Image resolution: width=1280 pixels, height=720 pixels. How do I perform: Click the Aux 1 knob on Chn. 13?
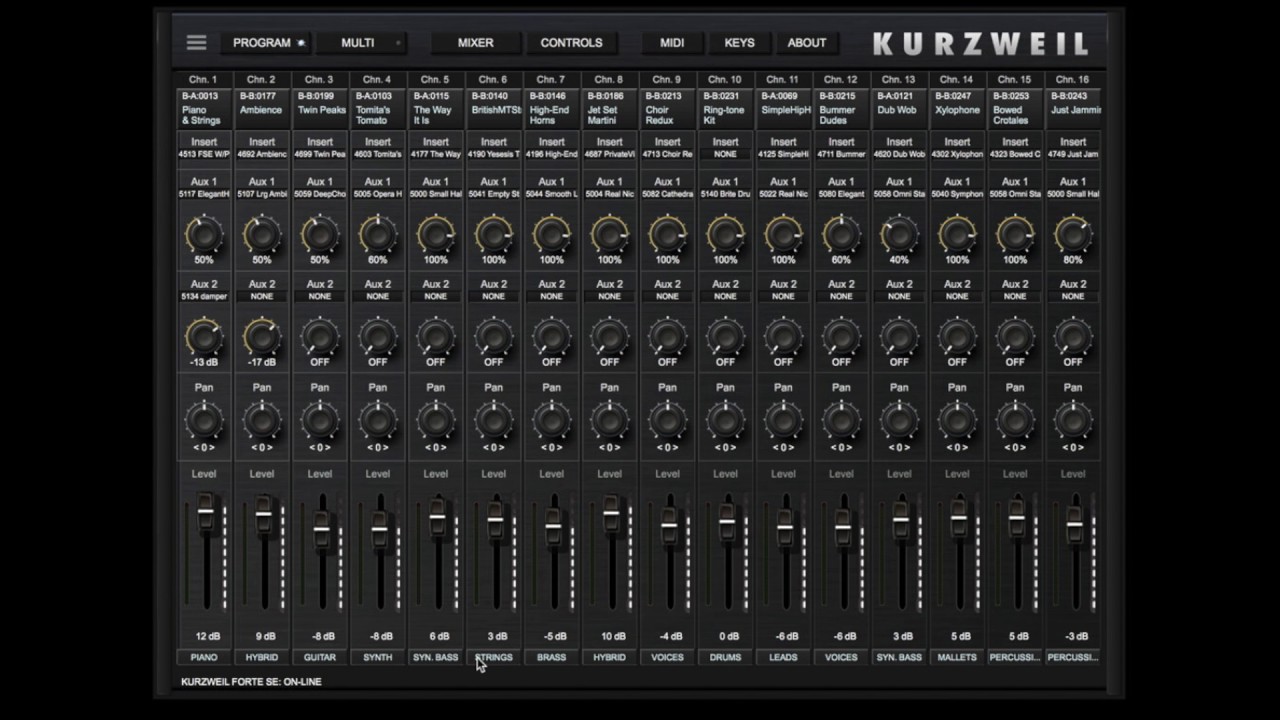click(899, 235)
